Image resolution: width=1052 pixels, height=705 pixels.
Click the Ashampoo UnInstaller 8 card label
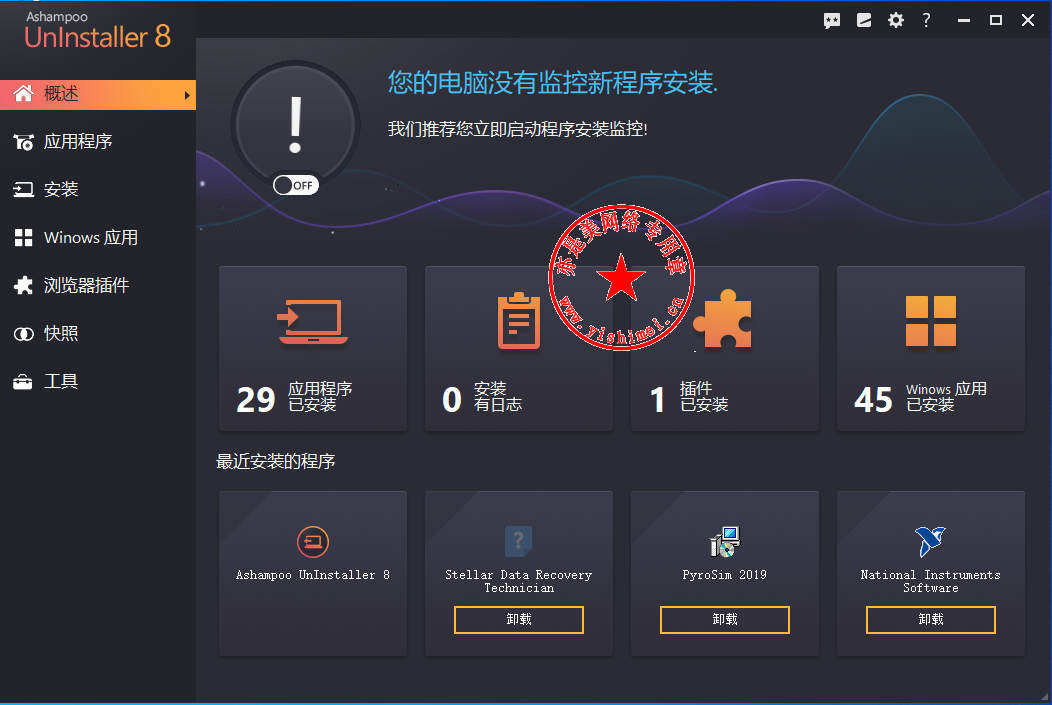313,575
